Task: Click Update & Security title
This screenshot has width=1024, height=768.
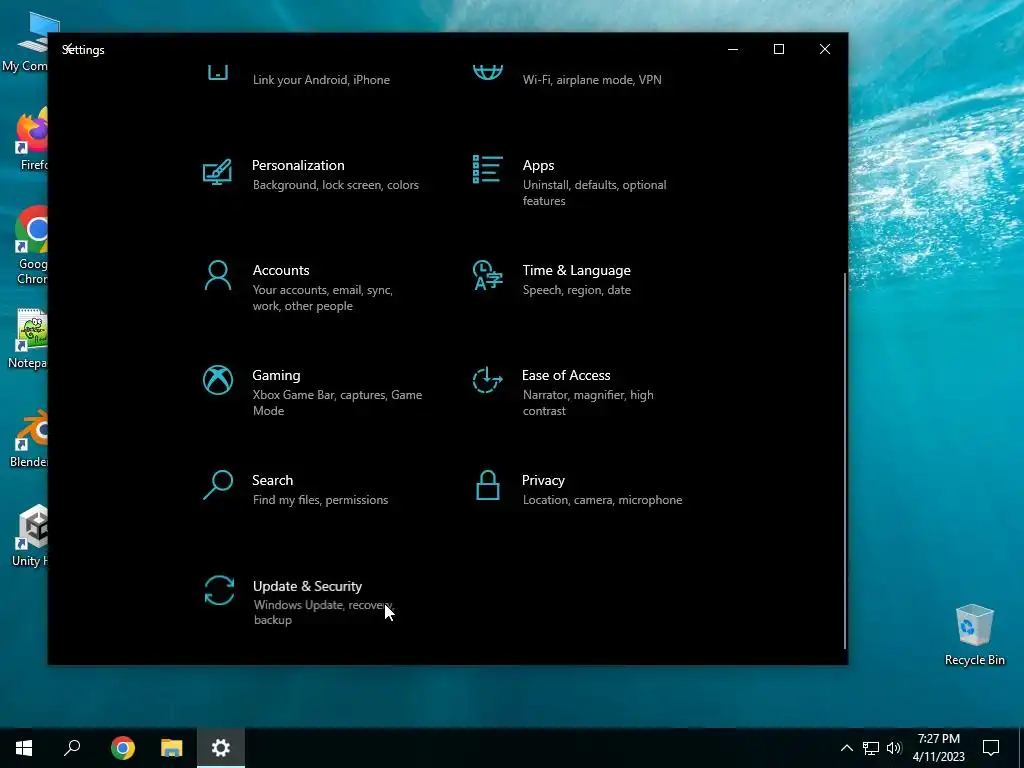Action: [307, 586]
